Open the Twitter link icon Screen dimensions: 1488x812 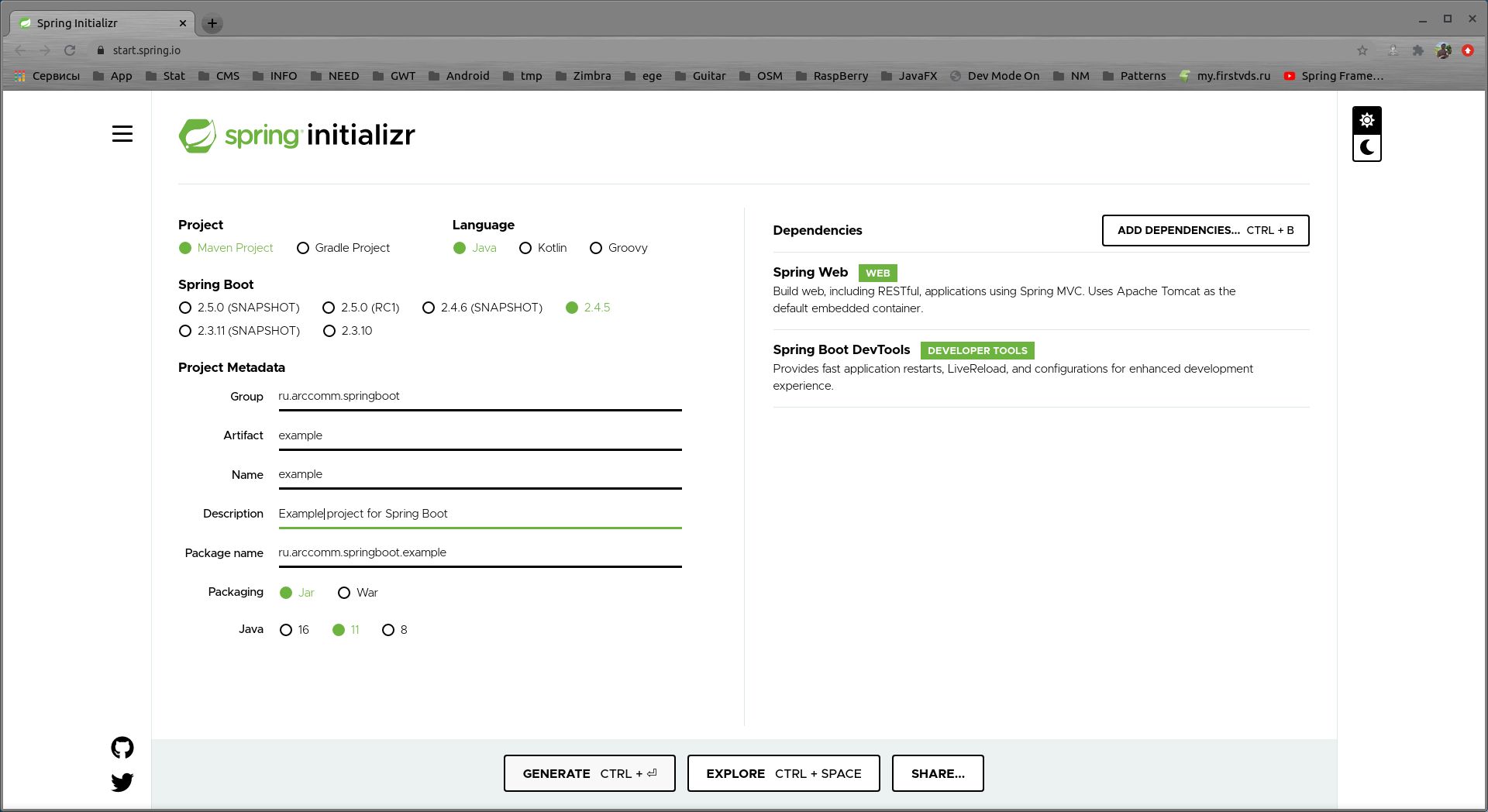tap(122, 782)
